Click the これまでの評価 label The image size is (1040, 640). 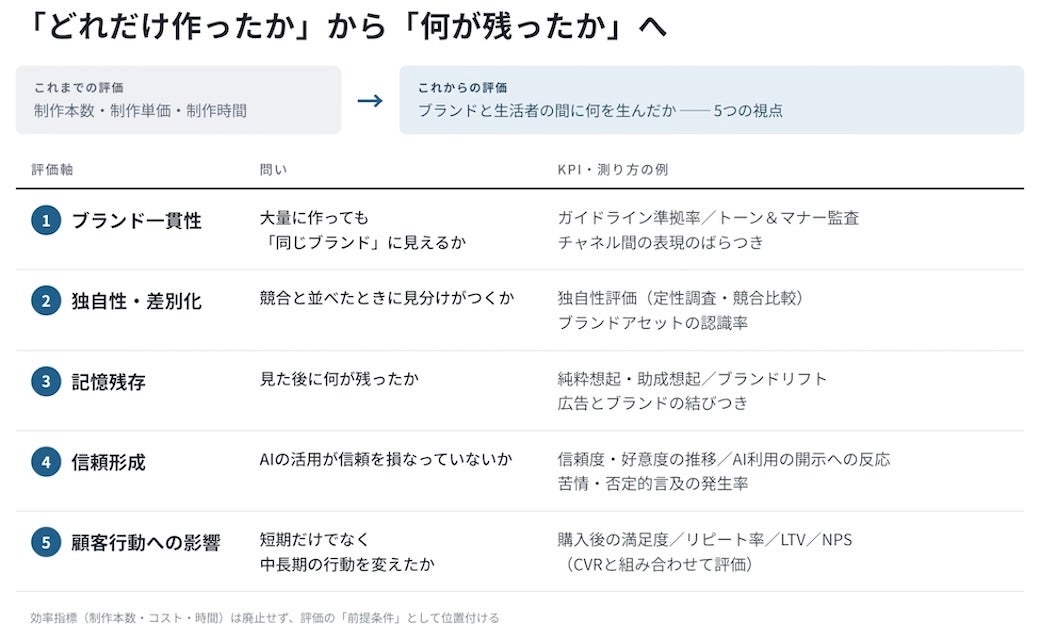[79, 88]
